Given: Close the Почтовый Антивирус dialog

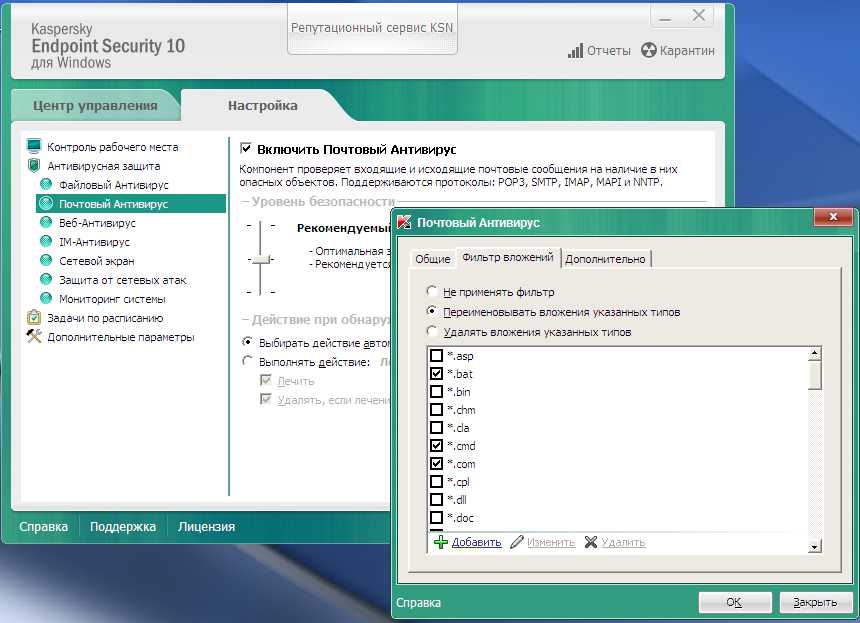Looking at the screenshot, I should point(833,217).
